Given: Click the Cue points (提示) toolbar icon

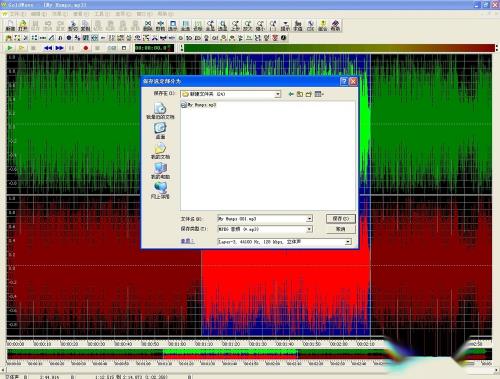Looking at the screenshot, I should click(285, 25).
